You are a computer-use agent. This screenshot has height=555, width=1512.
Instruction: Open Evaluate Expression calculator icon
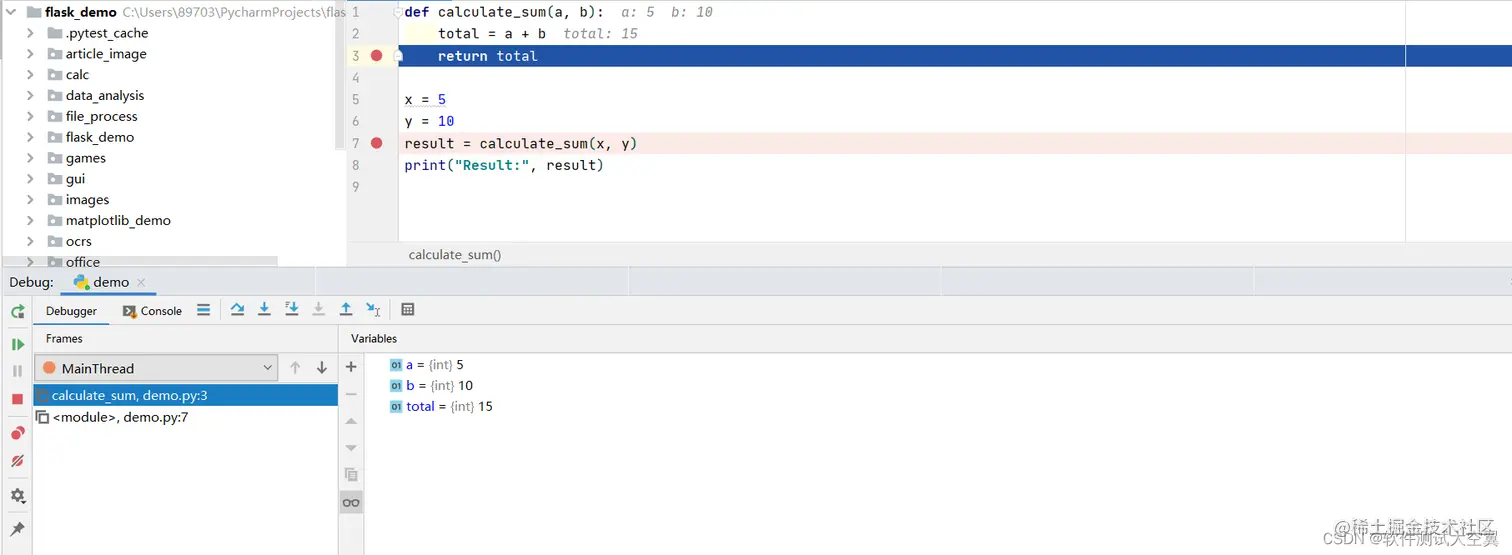pyautogui.click(x=408, y=310)
